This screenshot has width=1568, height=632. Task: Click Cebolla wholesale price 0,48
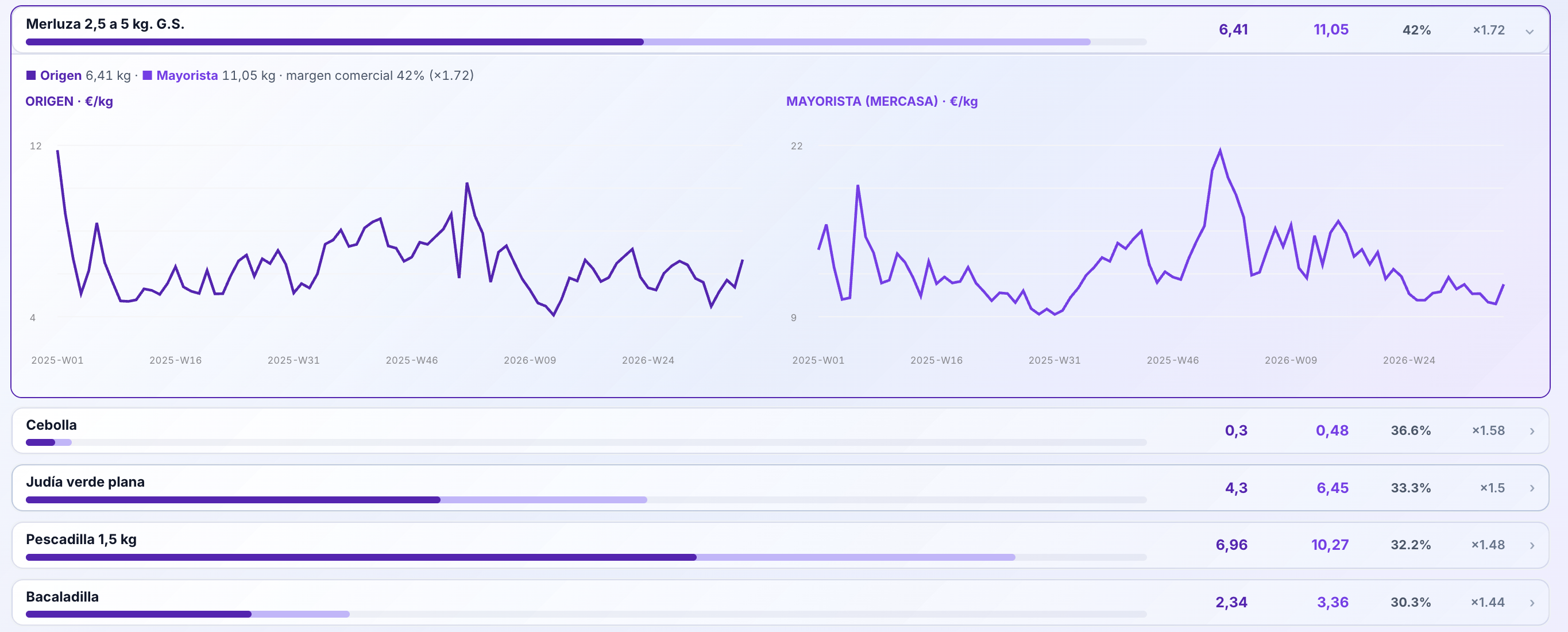pos(1332,430)
